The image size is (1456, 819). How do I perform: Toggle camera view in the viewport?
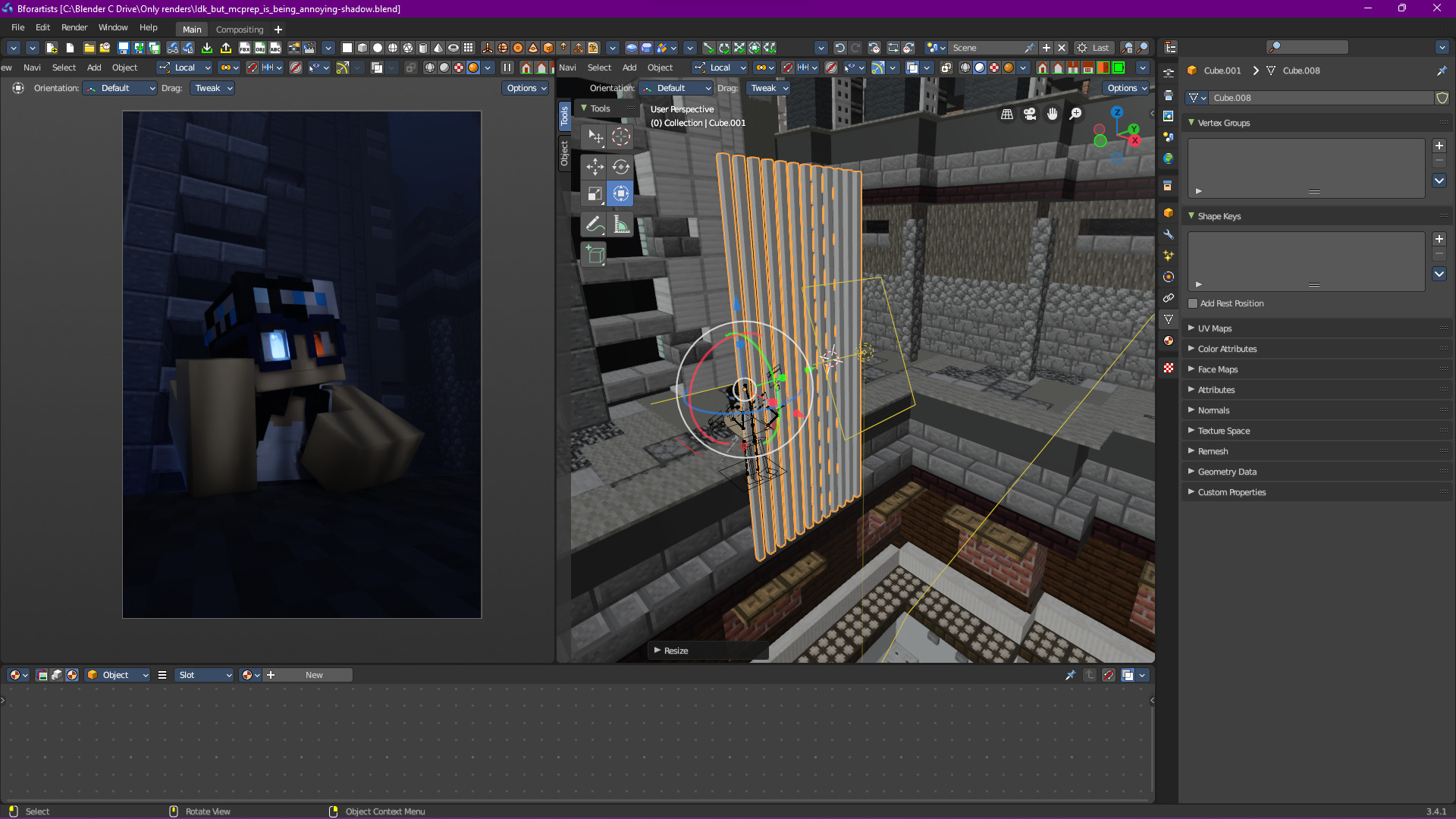(1030, 114)
